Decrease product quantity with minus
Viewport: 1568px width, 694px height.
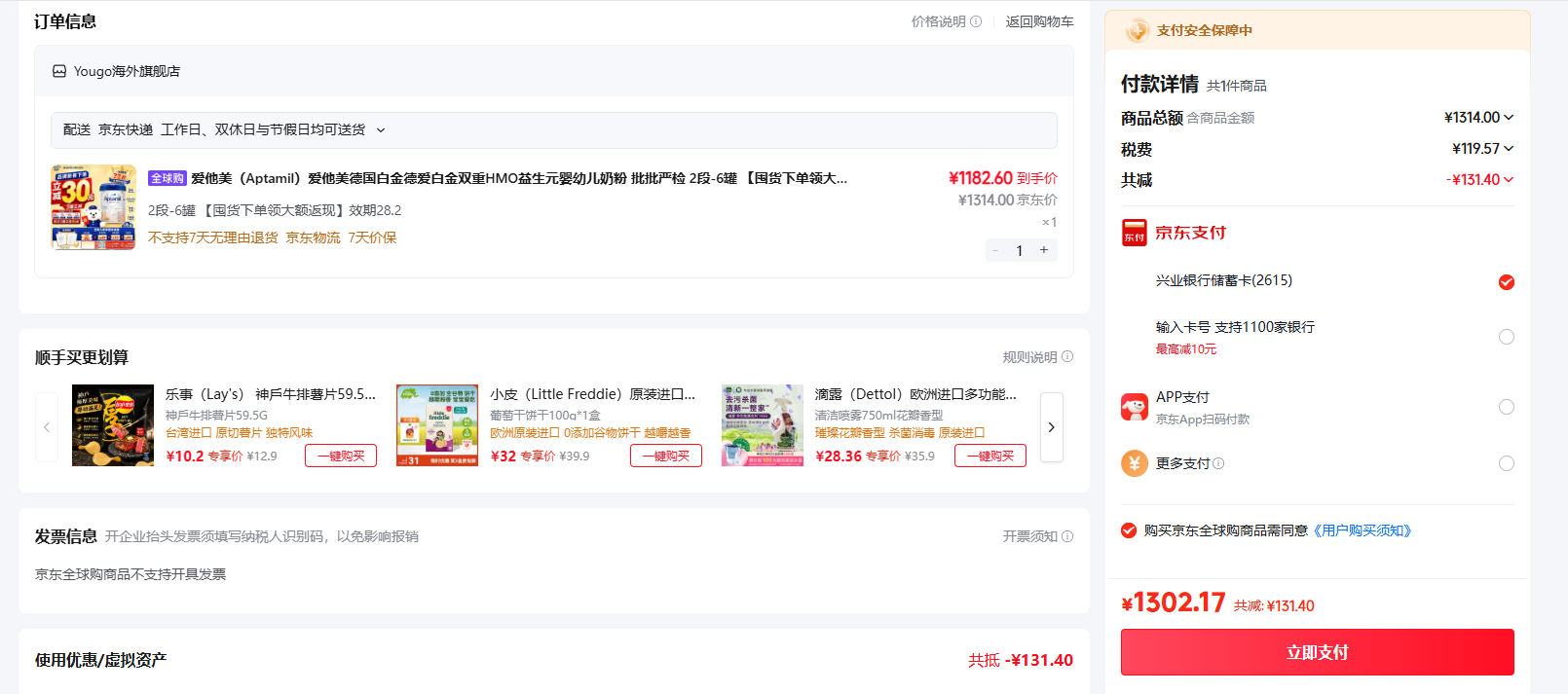(995, 250)
